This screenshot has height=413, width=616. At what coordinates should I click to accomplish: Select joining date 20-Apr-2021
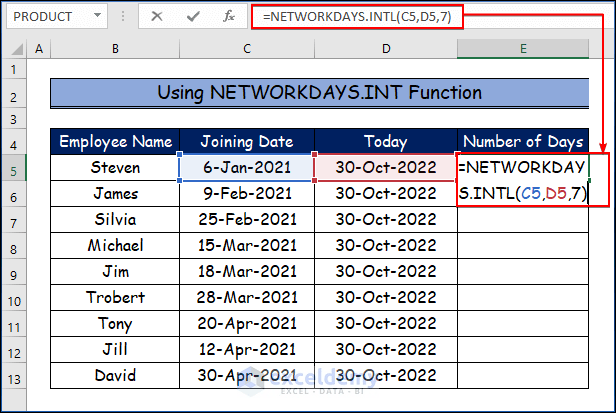tap(247, 323)
